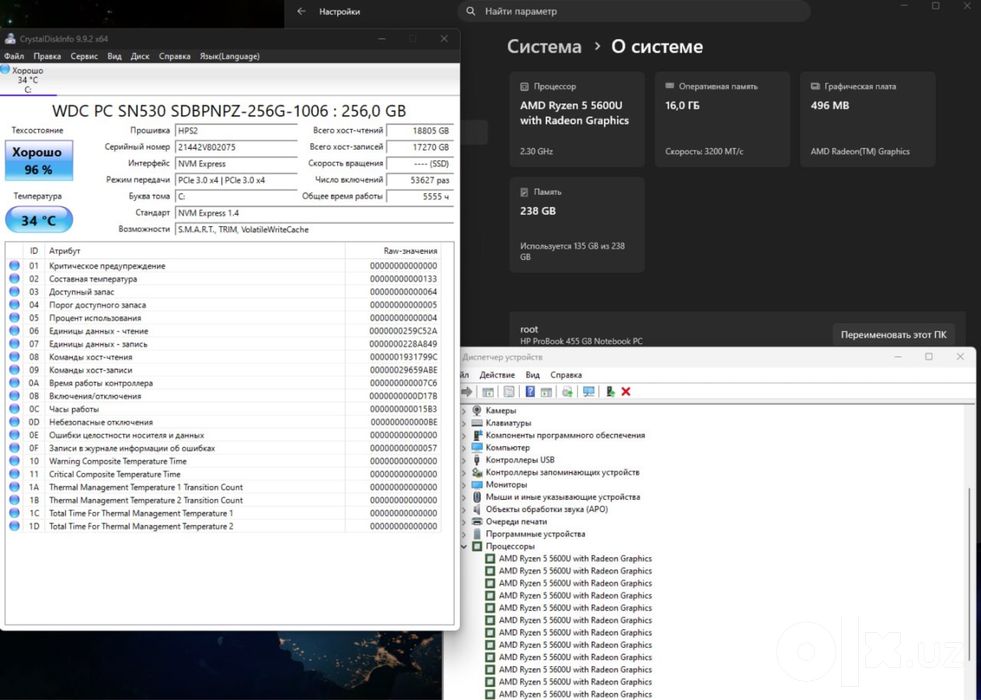
Task: Click the blue status dot for attribute 01
Action: point(14,266)
